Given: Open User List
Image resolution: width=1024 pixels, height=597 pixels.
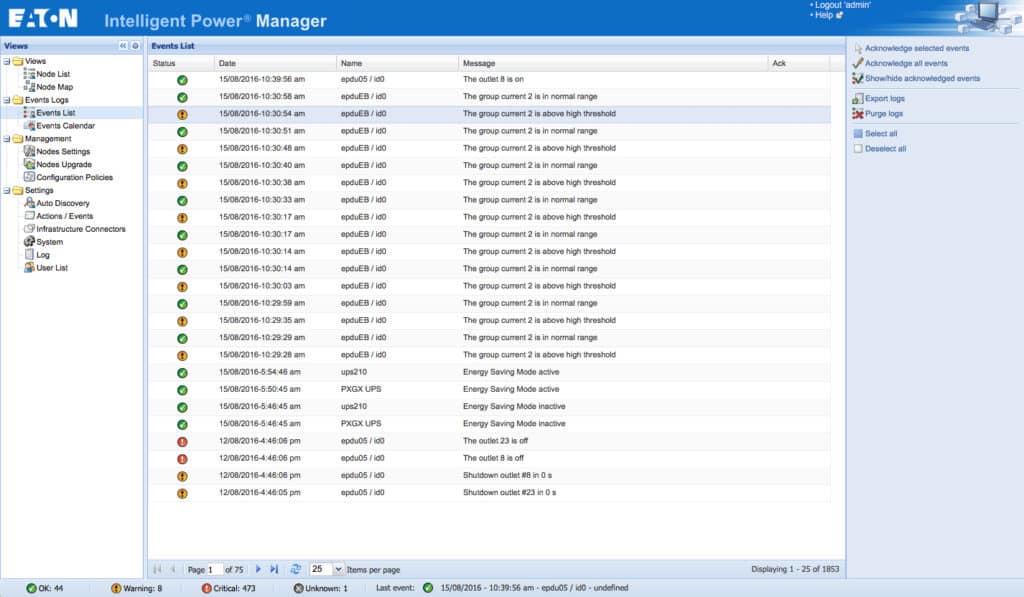Looking at the screenshot, I should click(52, 268).
